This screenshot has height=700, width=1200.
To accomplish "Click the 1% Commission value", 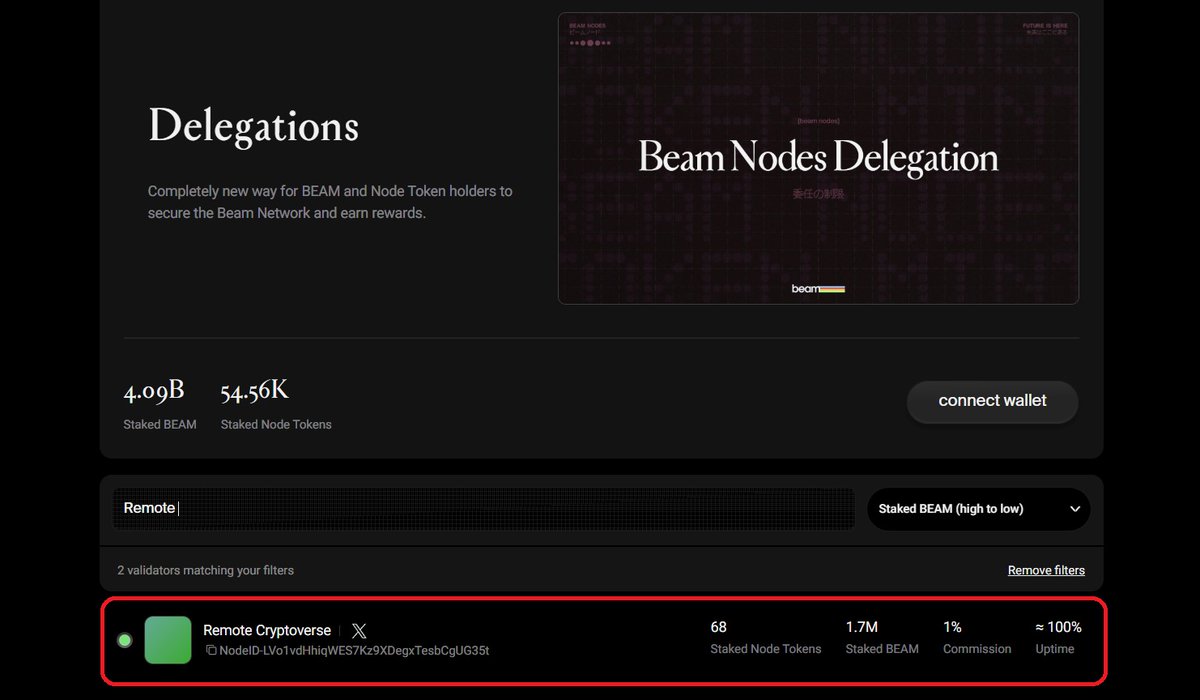I will coord(952,627).
